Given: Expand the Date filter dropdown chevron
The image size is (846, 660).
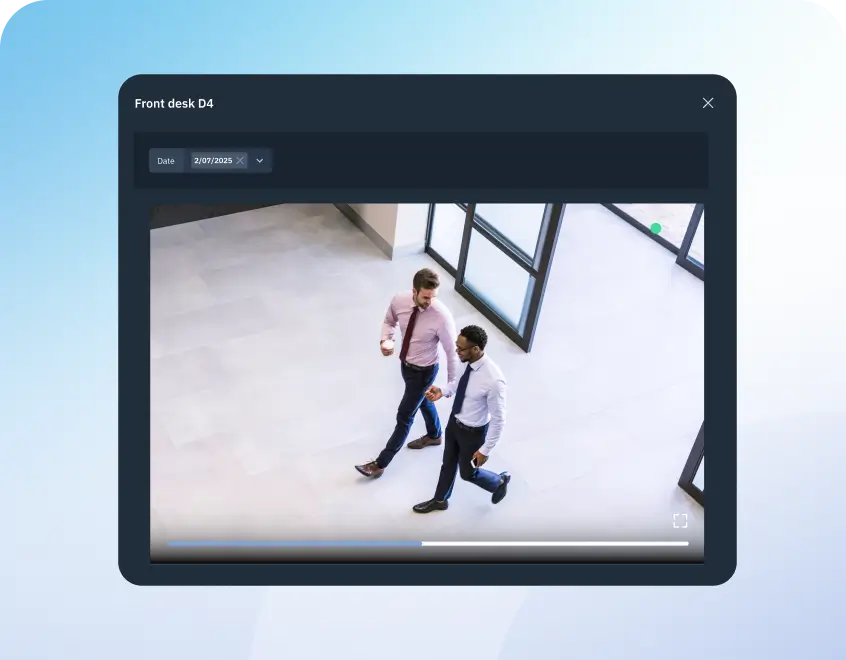Looking at the screenshot, I should [x=260, y=161].
